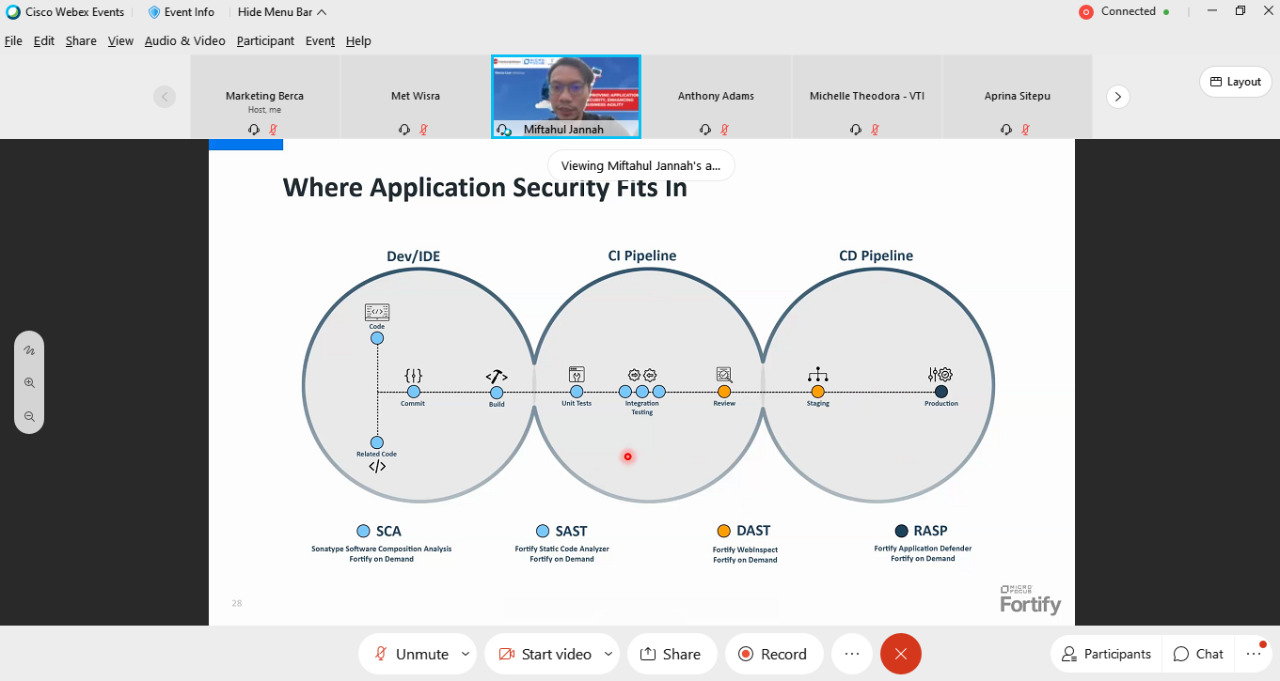Start video camera
The width and height of the screenshot is (1280, 681).
coord(545,654)
